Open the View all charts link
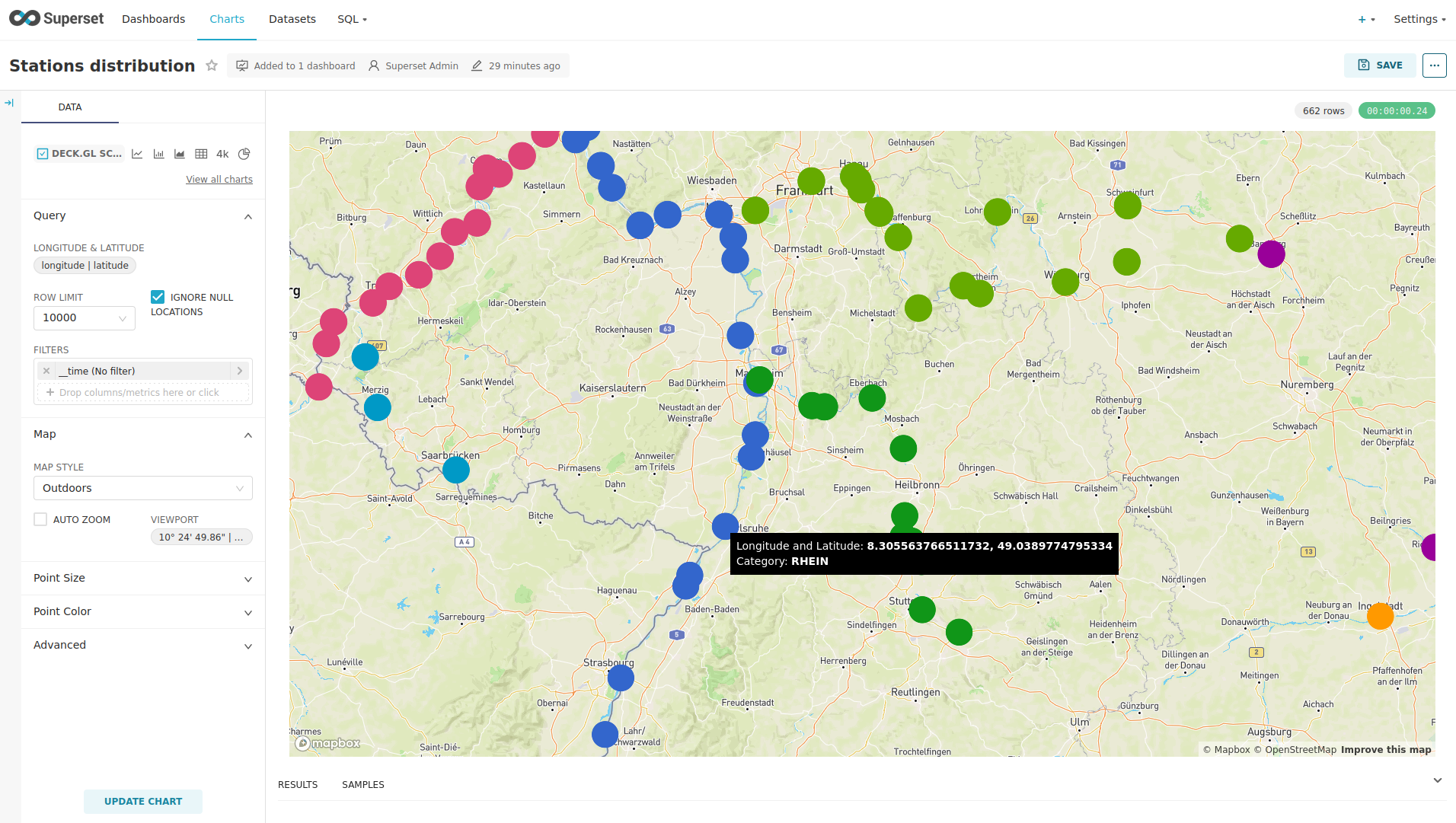Image resolution: width=1456 pixels, height=823 pixels. coord(219,180)
